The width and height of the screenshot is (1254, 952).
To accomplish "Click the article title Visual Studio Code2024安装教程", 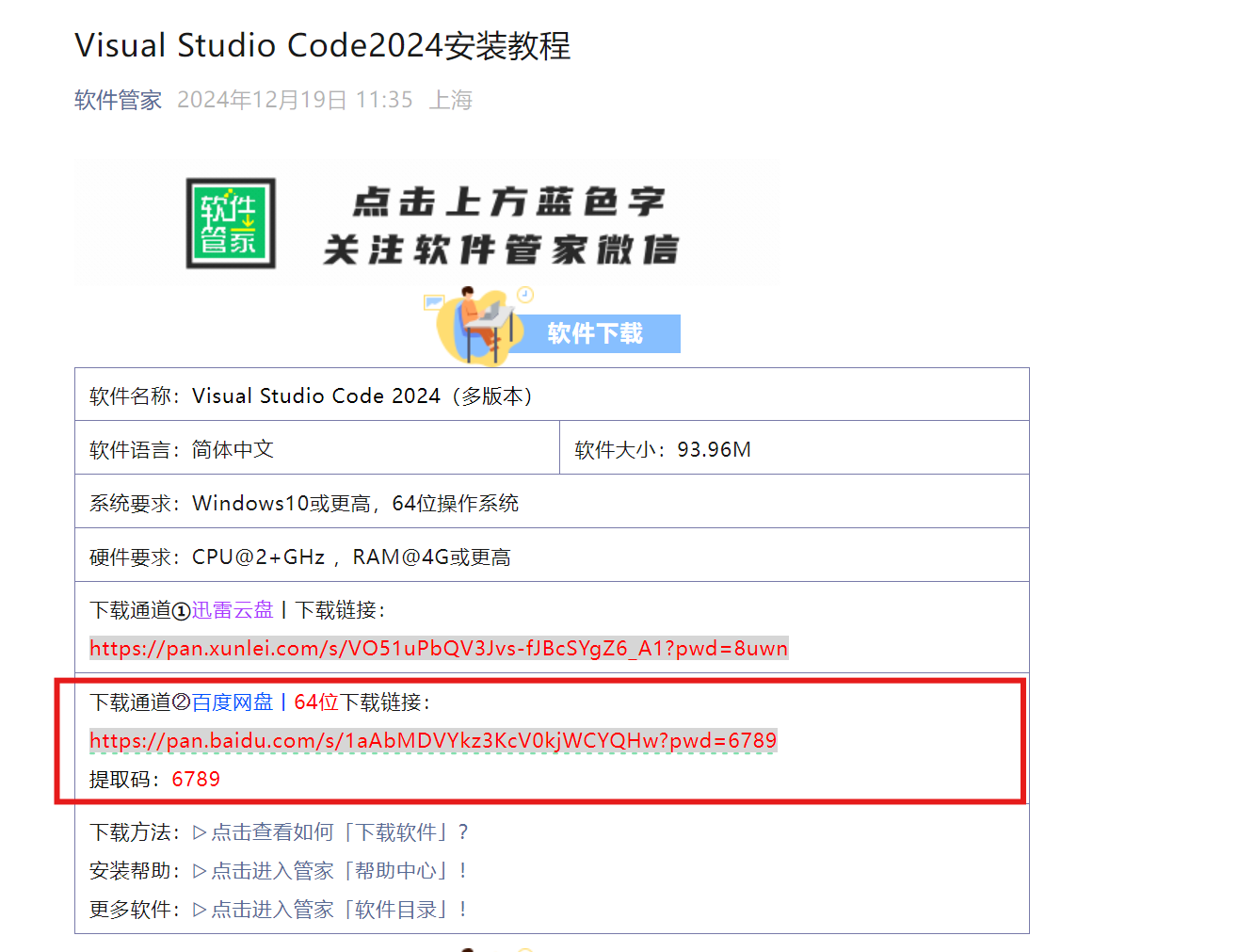I will click(x=323, y=45).
